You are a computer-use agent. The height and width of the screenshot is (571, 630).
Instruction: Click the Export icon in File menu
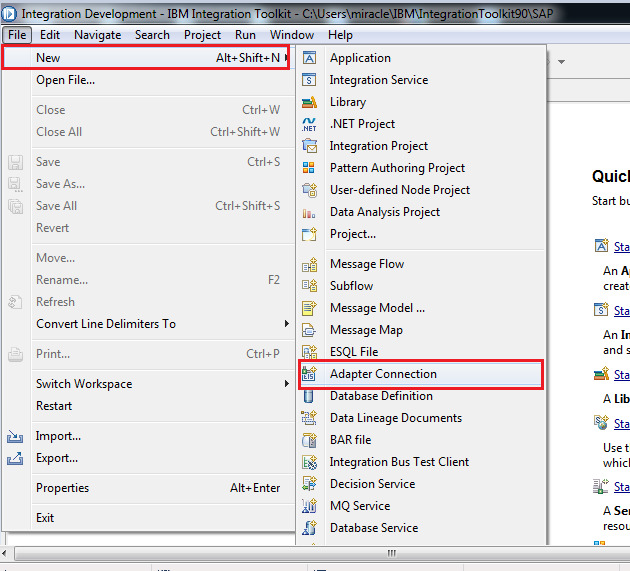click(15, 458)
